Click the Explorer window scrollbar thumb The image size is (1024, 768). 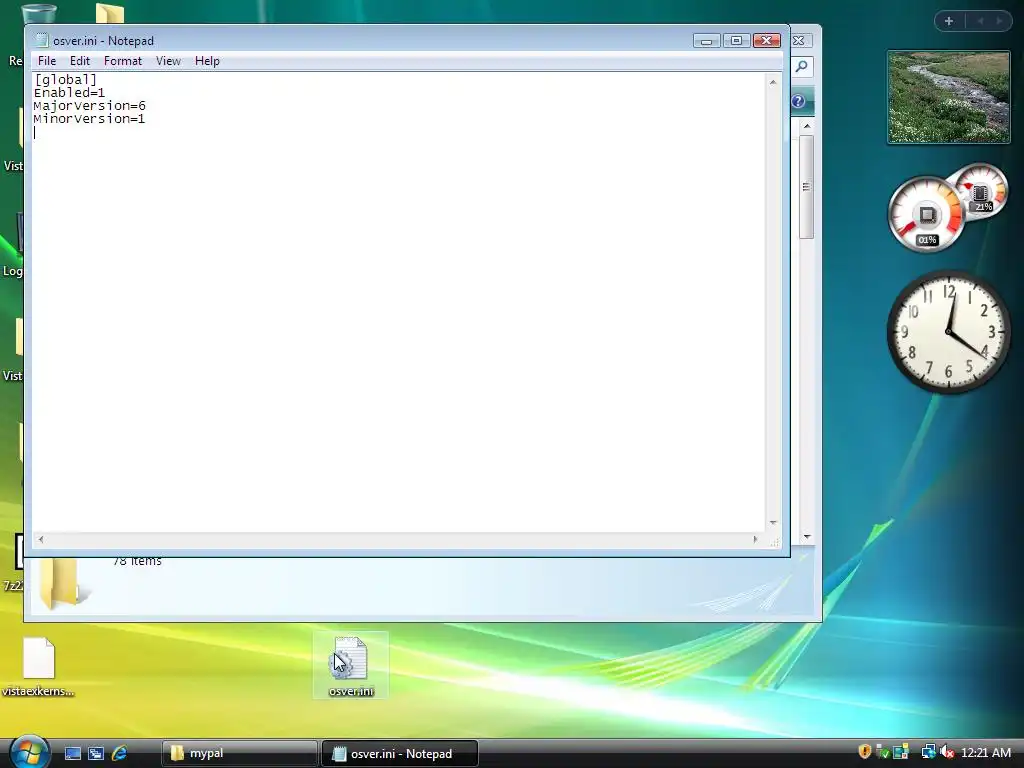[807, 187]
